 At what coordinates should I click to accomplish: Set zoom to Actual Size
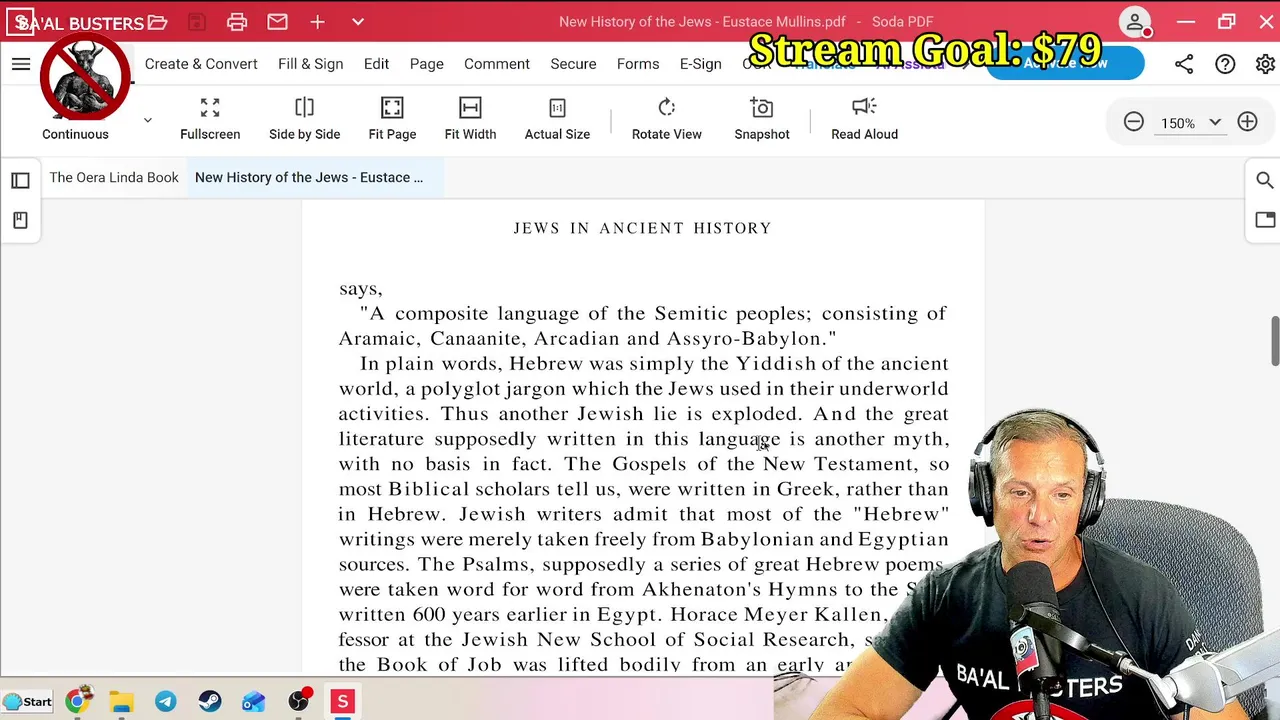point(557,119)
